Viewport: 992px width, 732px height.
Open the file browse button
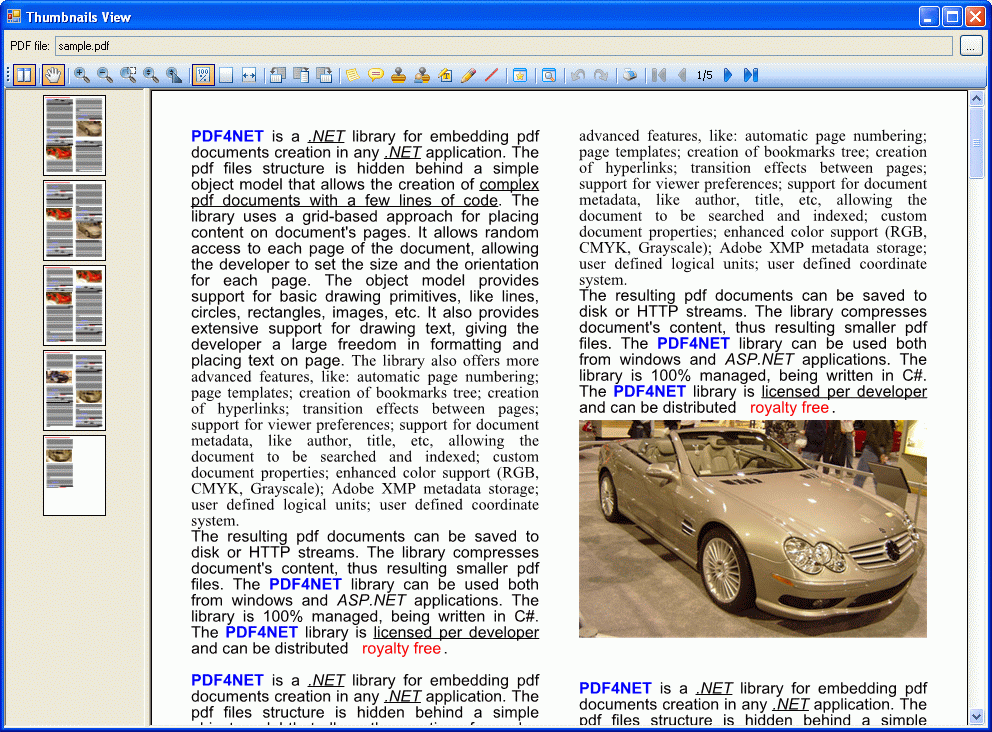[971, 46]
